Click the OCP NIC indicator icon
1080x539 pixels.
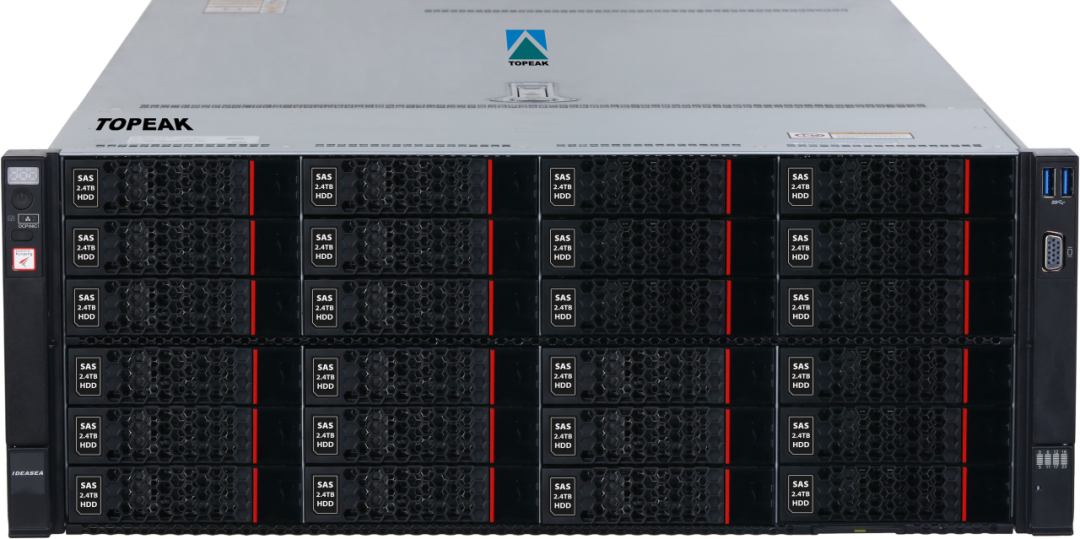pyautogui.click(x=26, y=219)
